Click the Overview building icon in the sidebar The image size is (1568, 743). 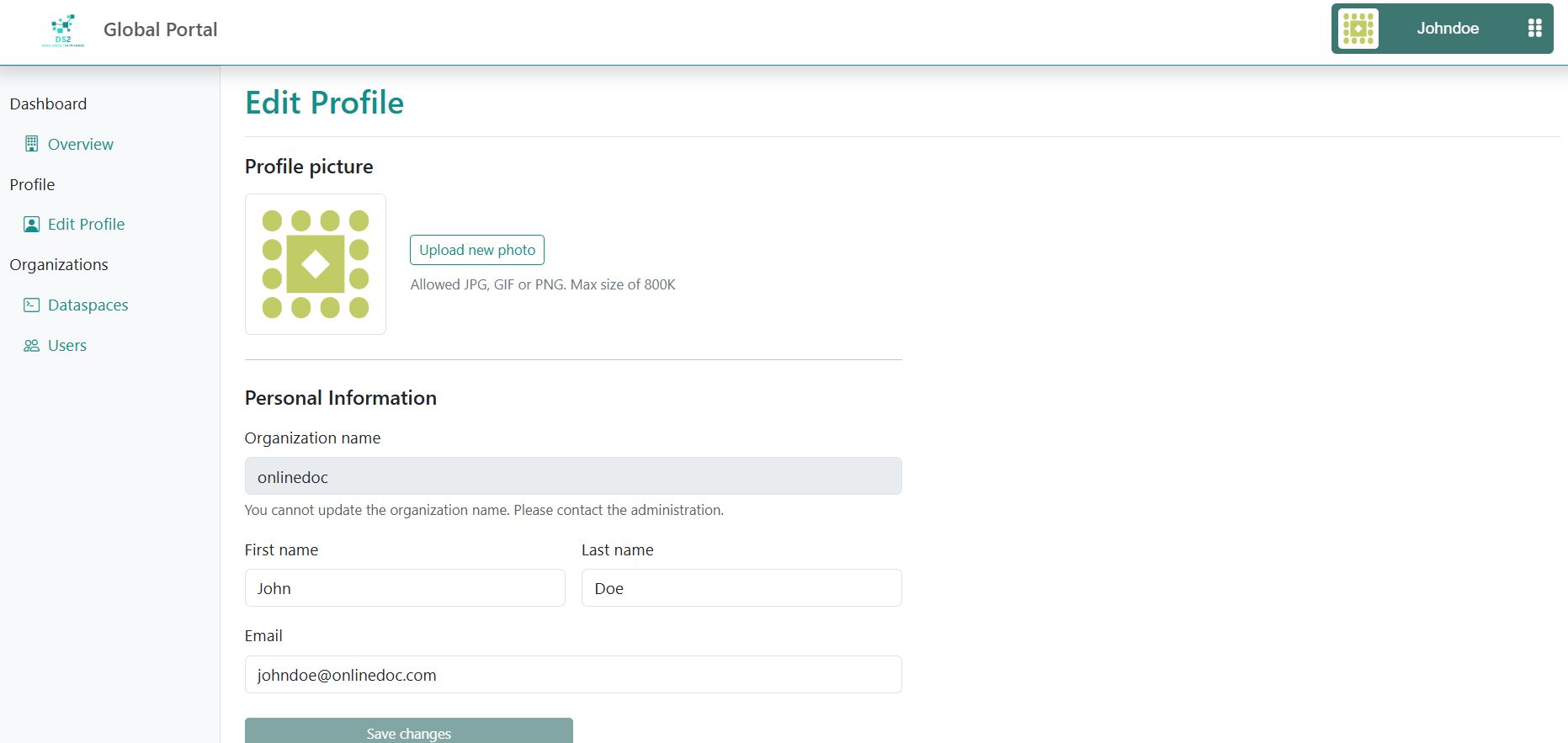pyautogui.click(x=31, y=144)
